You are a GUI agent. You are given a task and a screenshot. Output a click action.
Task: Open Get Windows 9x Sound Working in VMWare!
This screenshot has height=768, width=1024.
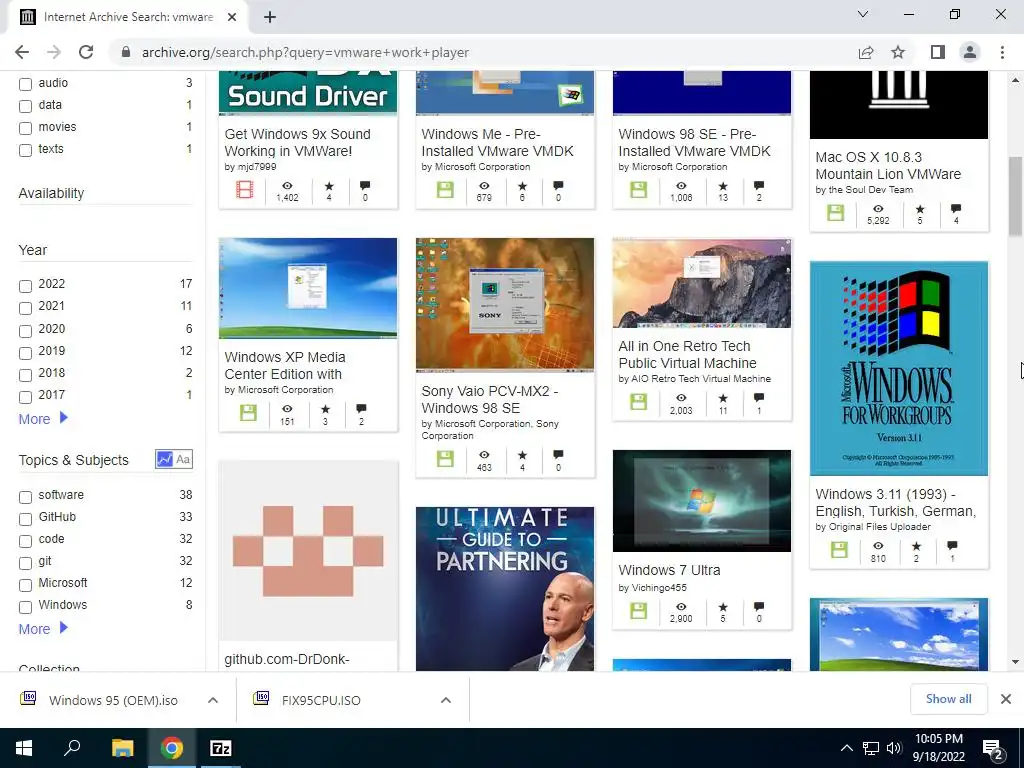pos(297,142)
